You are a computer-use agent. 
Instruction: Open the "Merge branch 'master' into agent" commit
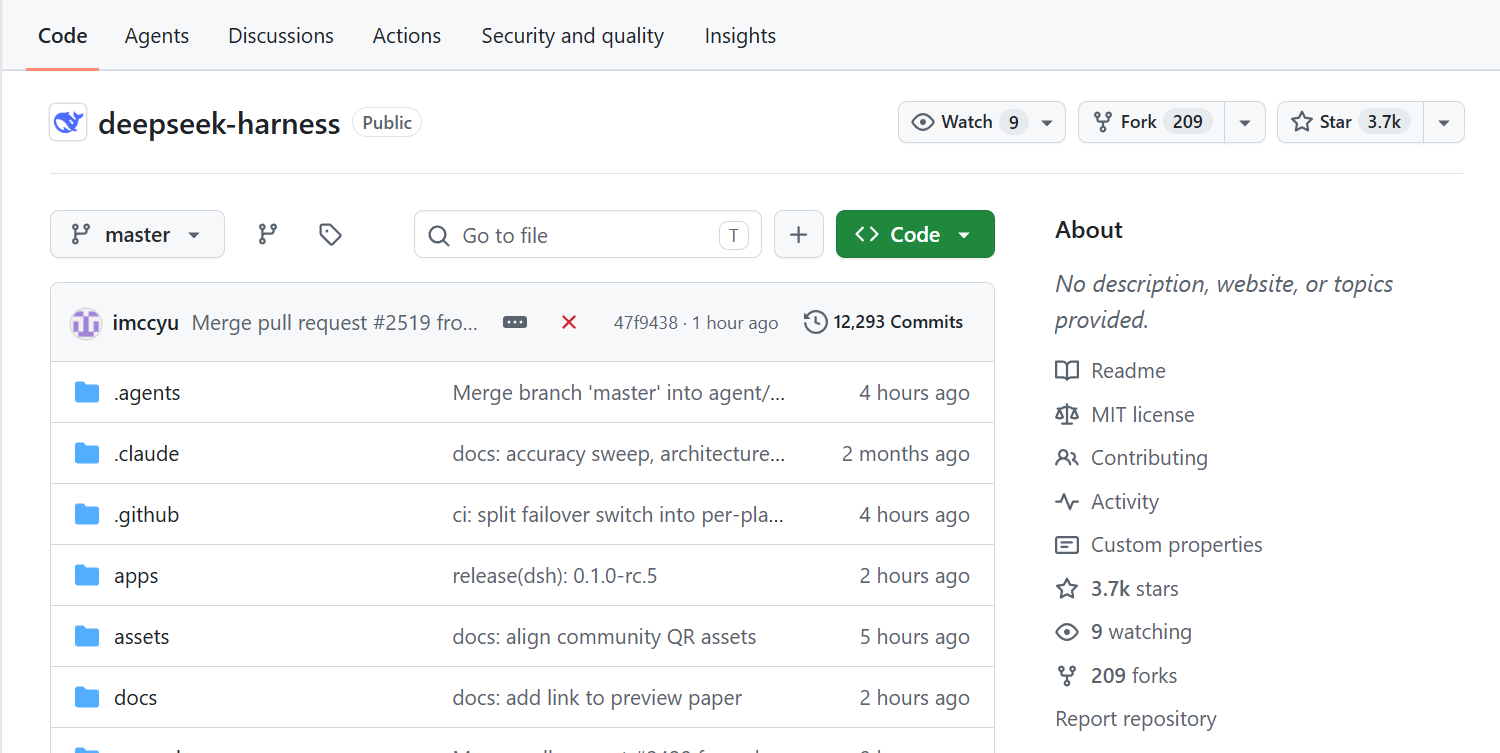619,393
